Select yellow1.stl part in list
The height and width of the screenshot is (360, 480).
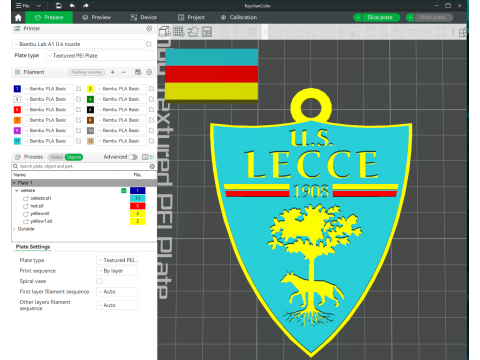tap(41, 221)
